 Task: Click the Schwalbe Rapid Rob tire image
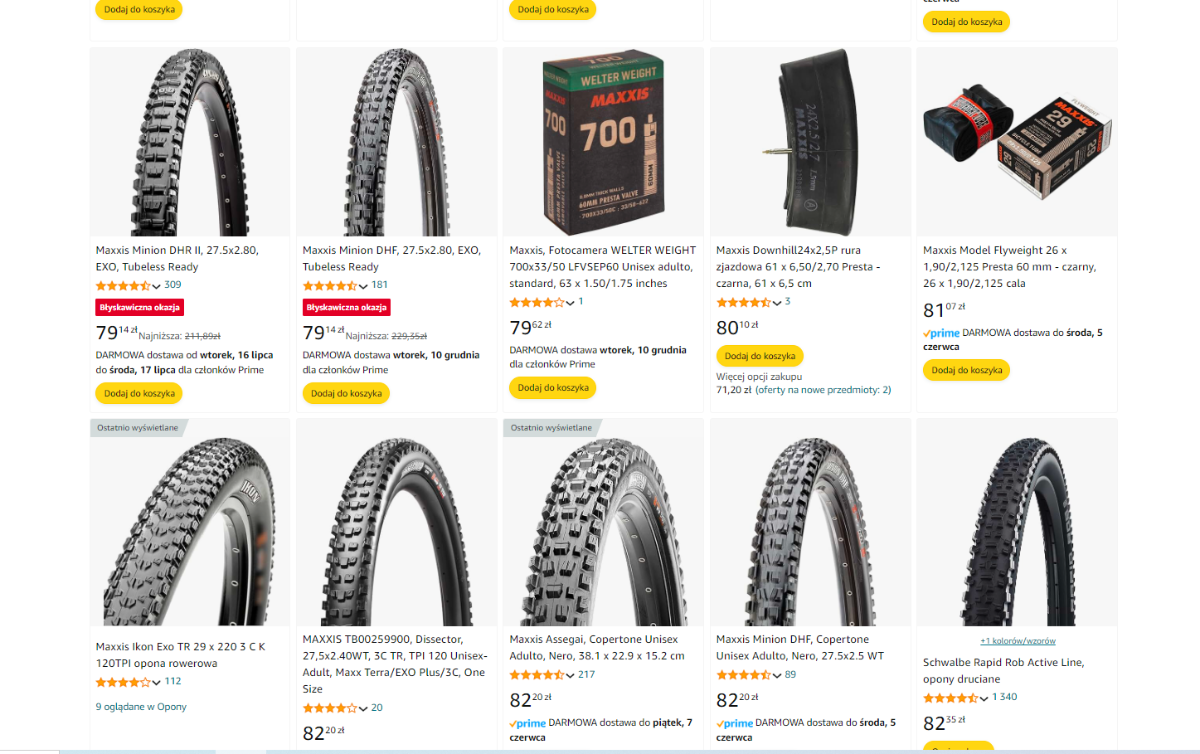tap(1016, 530)
